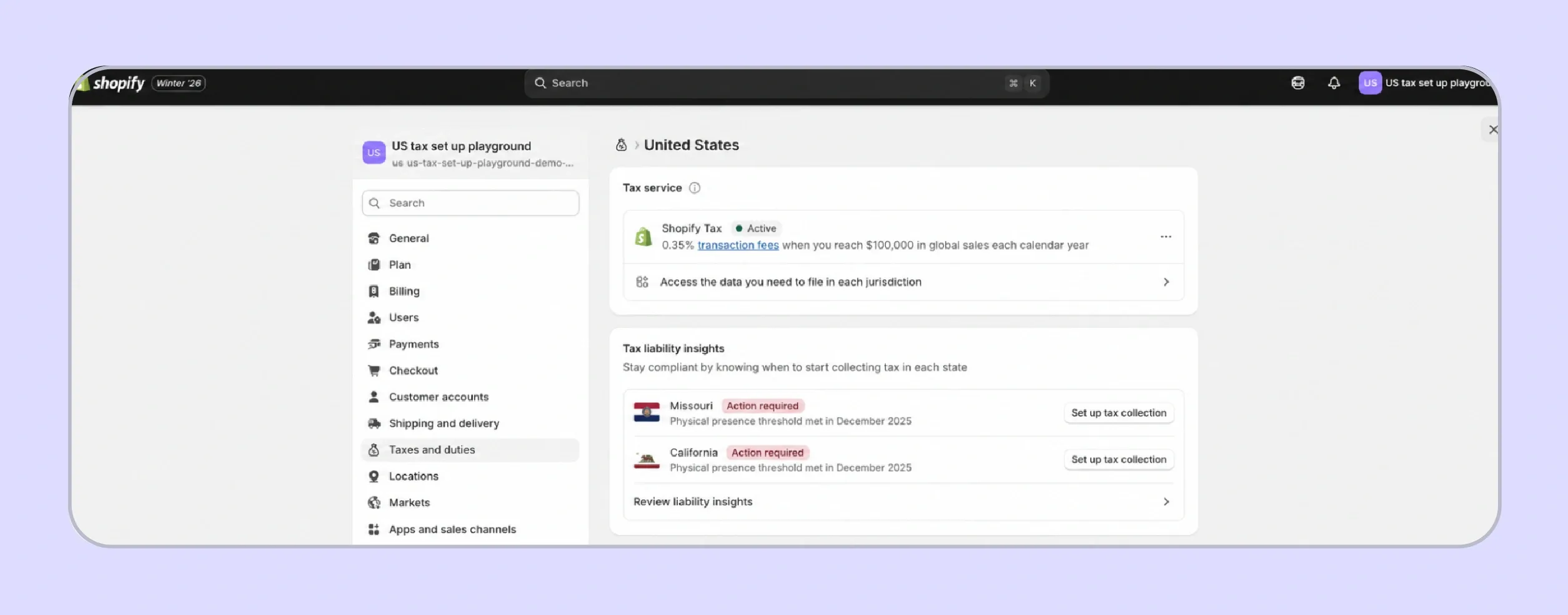Image resolution: width=1568 pixels, height=615 pixels.
Task: Click the Locations pin icon
Action: tap(374, 476)
